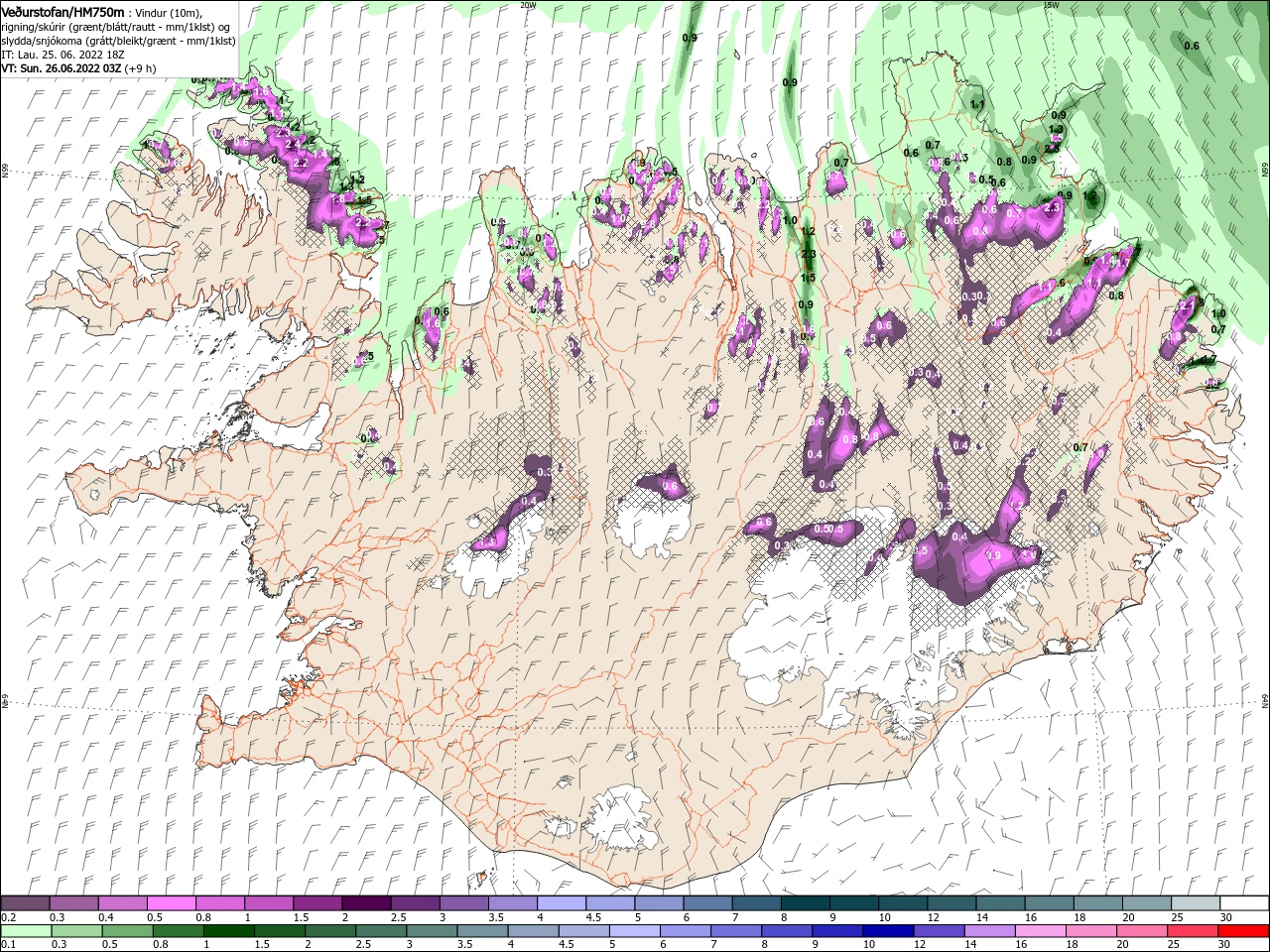The height and width of the screenshot is (952, 1270).
Task: Pick the 18–20 pink rain swatch
Action: pyautogui.click(x=1089, y=931)
